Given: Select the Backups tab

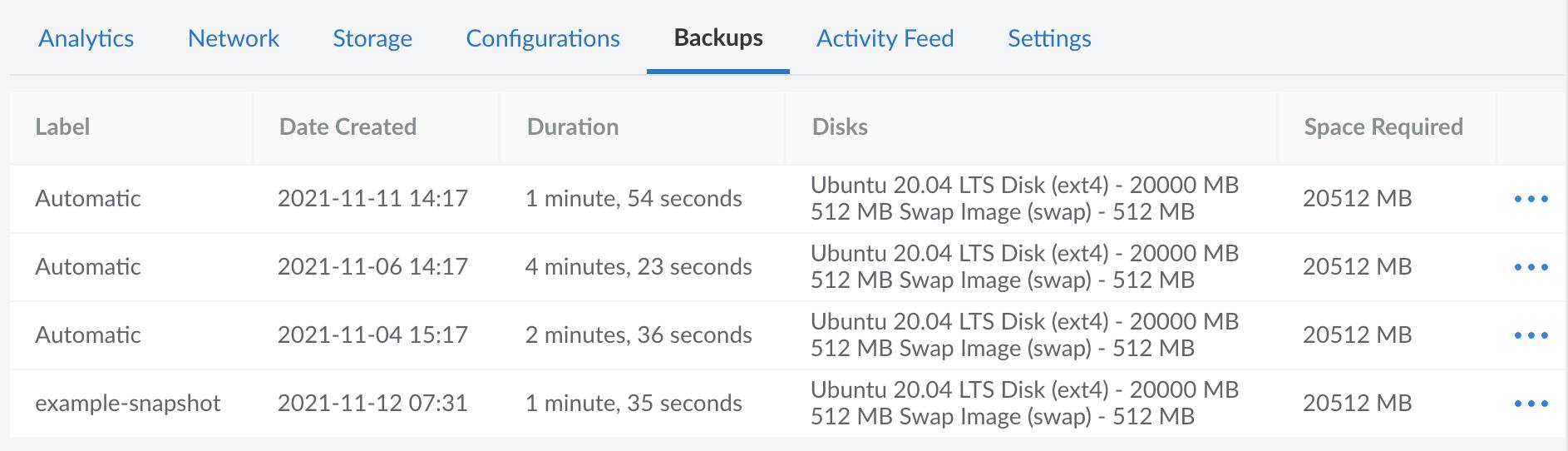Looking at the screenshot, I should (718, 38).
